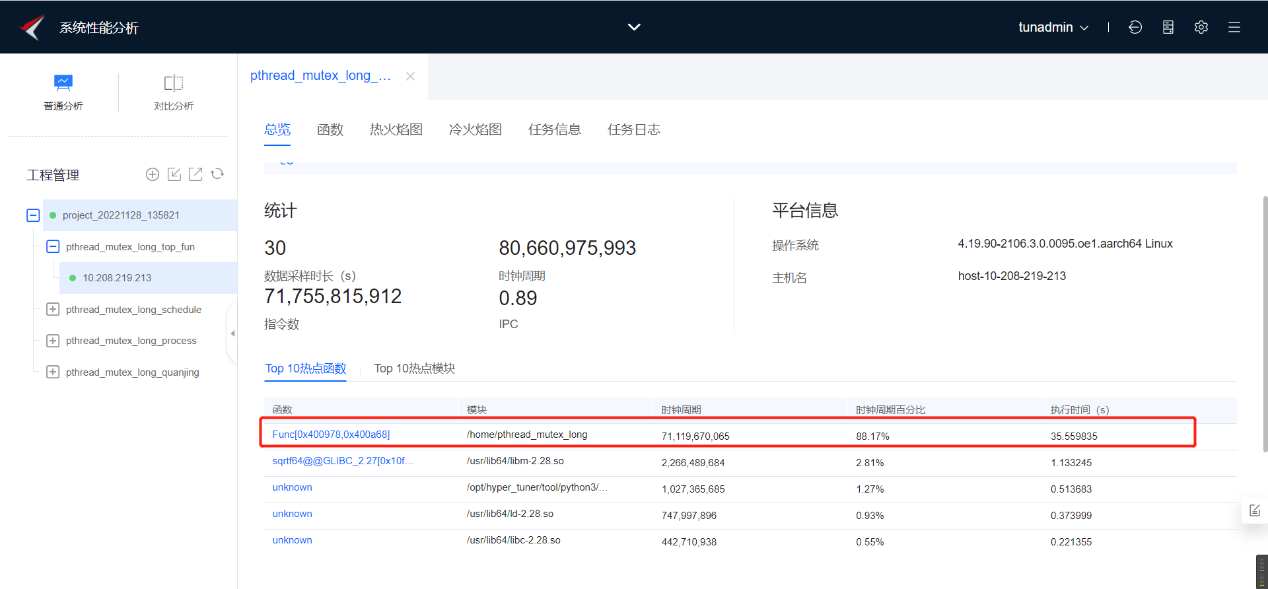The height and width of the screenshot is (589, 1268).
Task: Select Top 10热点函数 tab
Action: [305, 368]
